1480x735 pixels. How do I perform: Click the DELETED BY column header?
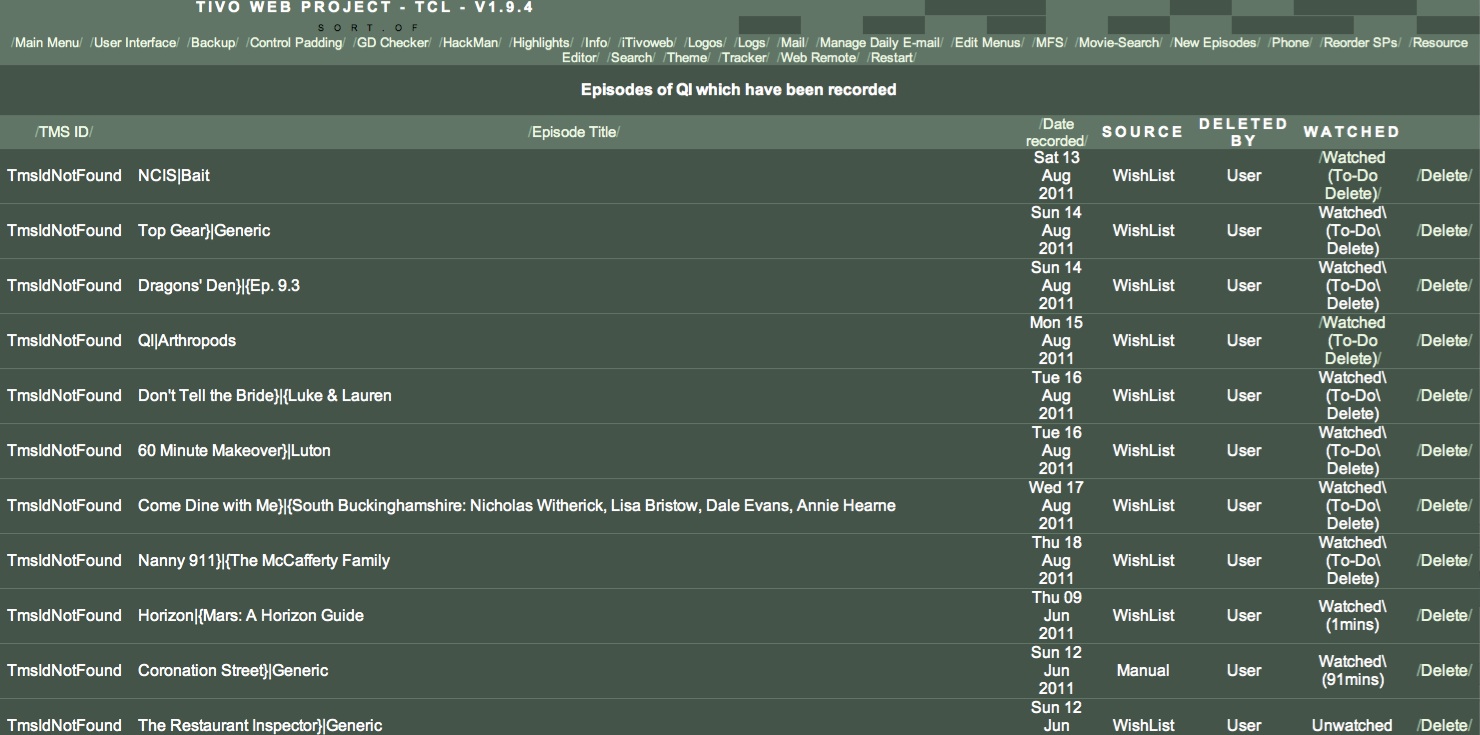pyautogui.click(x=1243, y=132)
